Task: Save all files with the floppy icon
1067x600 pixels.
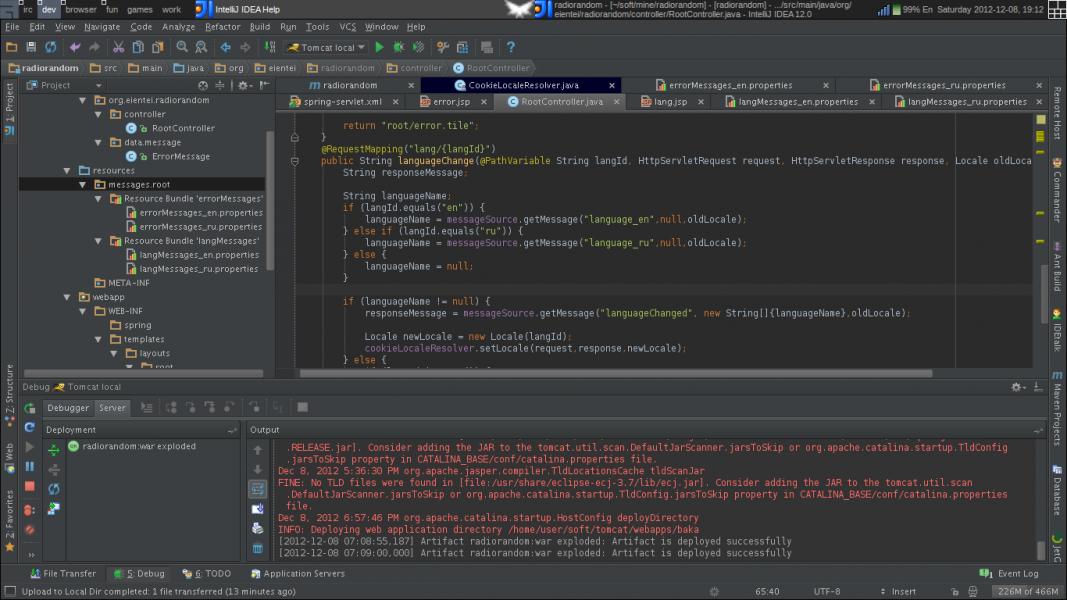Action: [31, 47]
